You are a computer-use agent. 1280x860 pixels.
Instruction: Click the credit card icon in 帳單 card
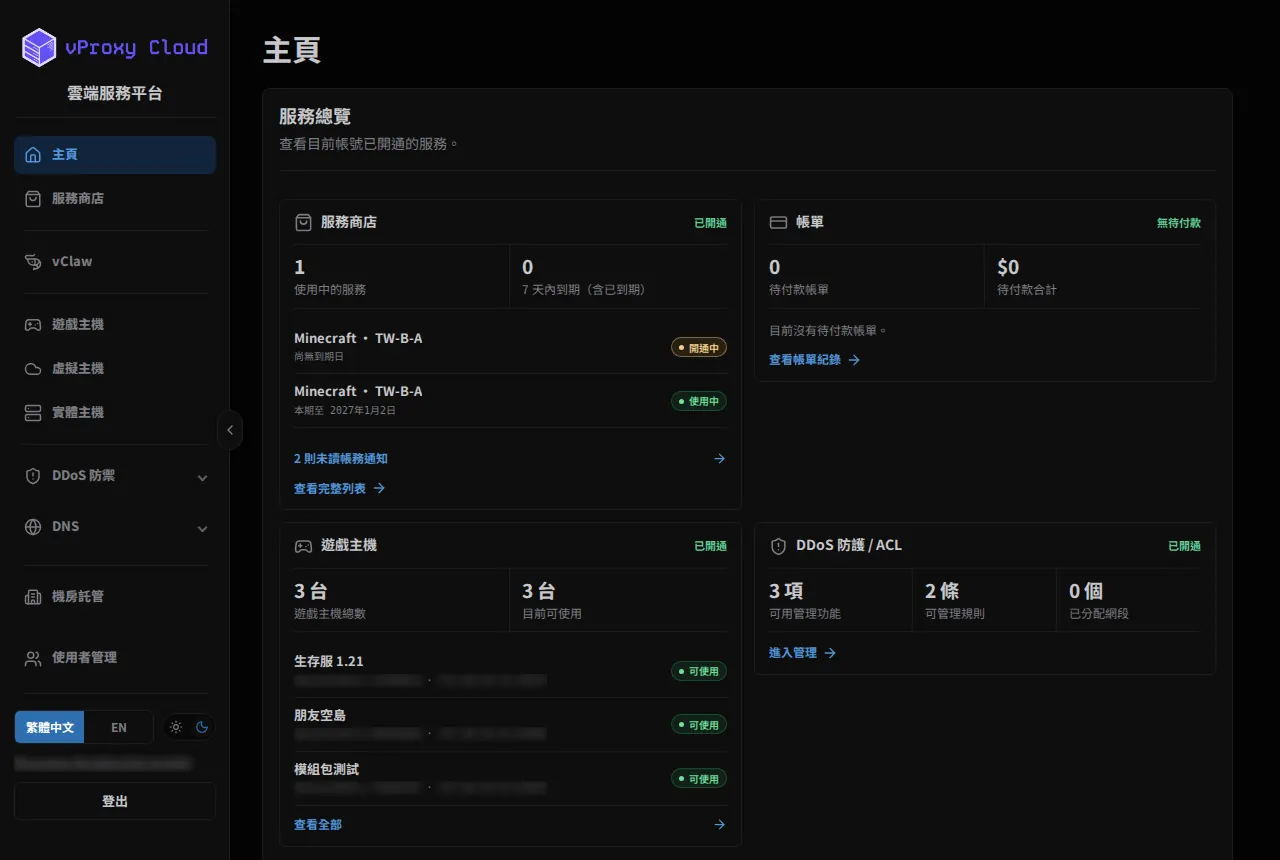point(778,223)
